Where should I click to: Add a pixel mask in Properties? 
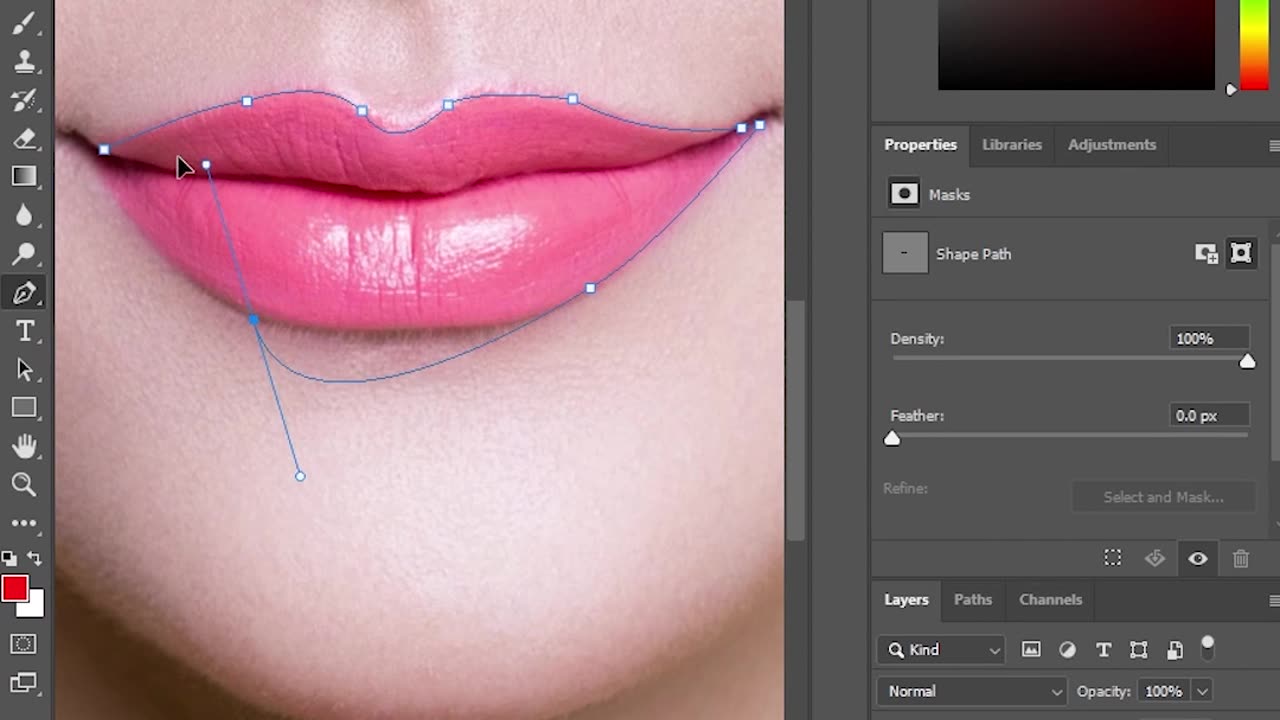click(1206, 254)
